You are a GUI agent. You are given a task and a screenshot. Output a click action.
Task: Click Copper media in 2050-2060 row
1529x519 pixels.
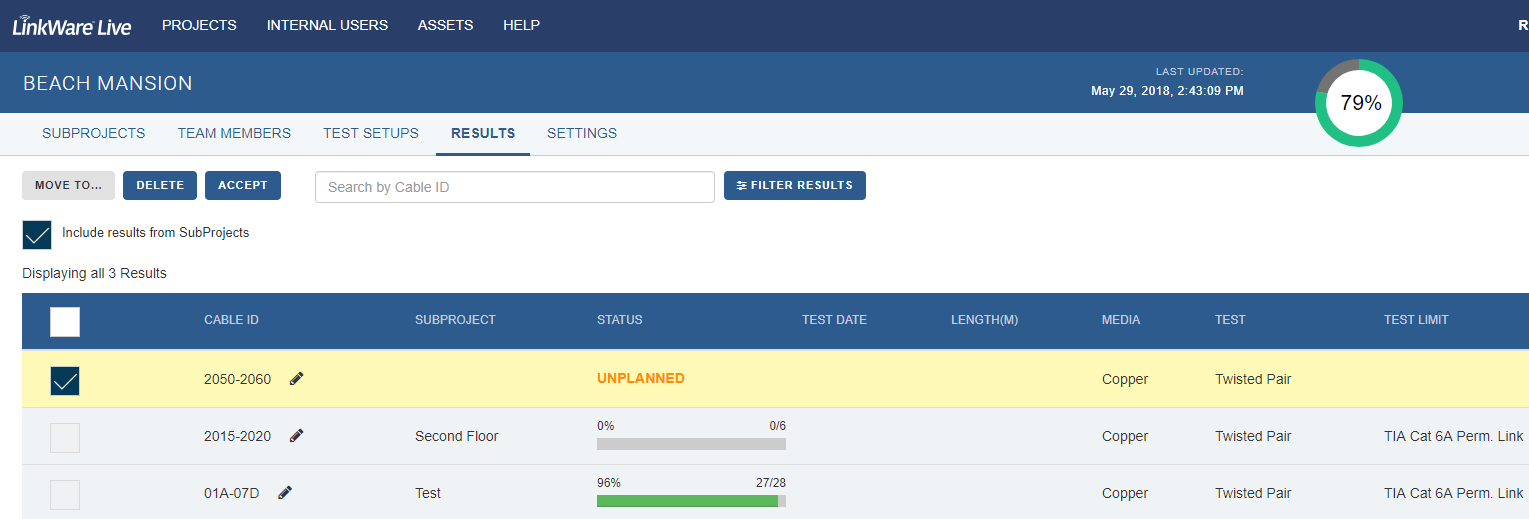(1125, 380)
